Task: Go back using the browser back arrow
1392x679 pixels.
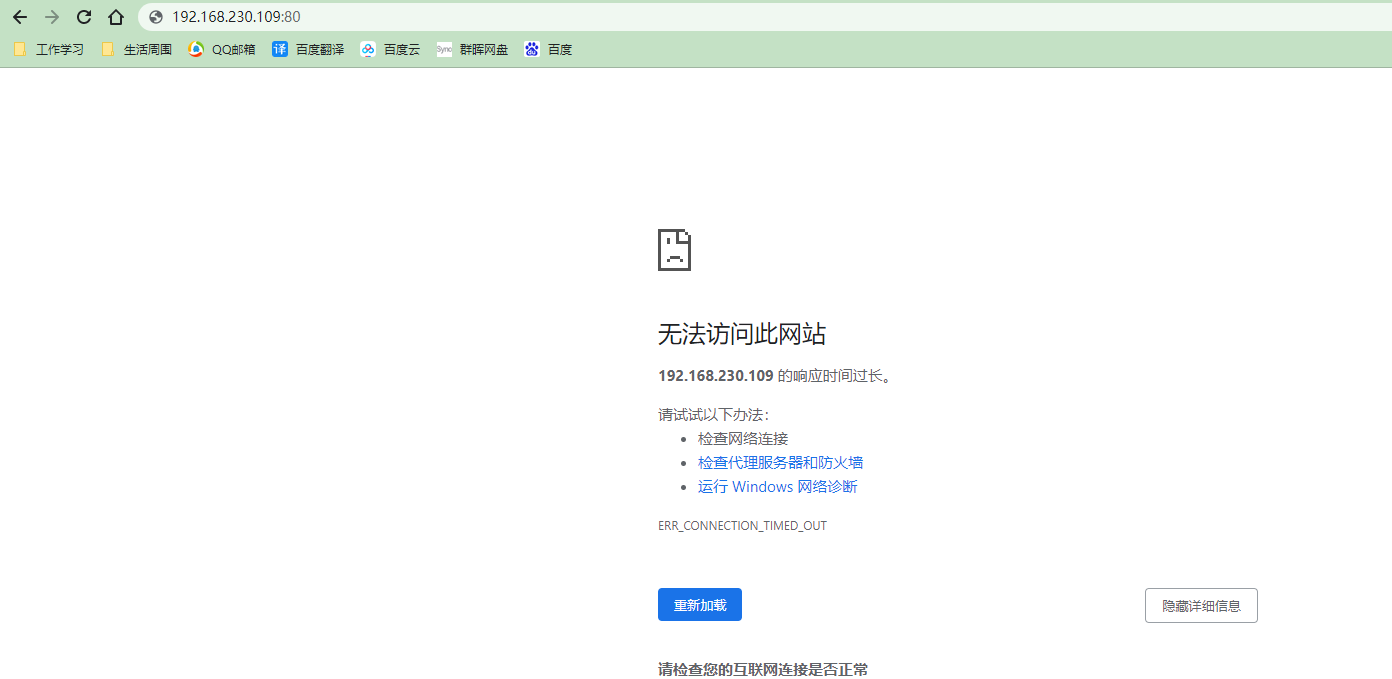Action: (x=20, y=17)
